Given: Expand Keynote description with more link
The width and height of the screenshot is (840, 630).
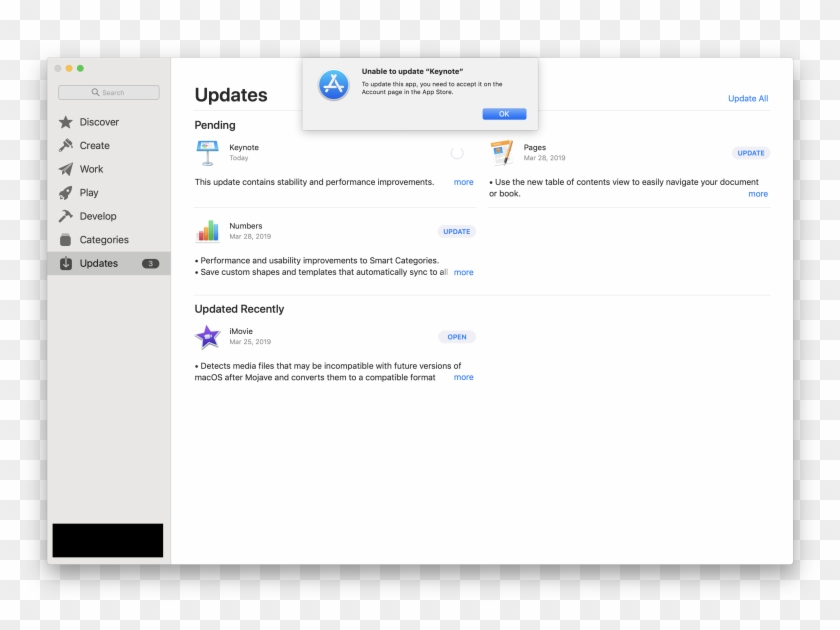Looking at the screenshot, I should [463, 182].
